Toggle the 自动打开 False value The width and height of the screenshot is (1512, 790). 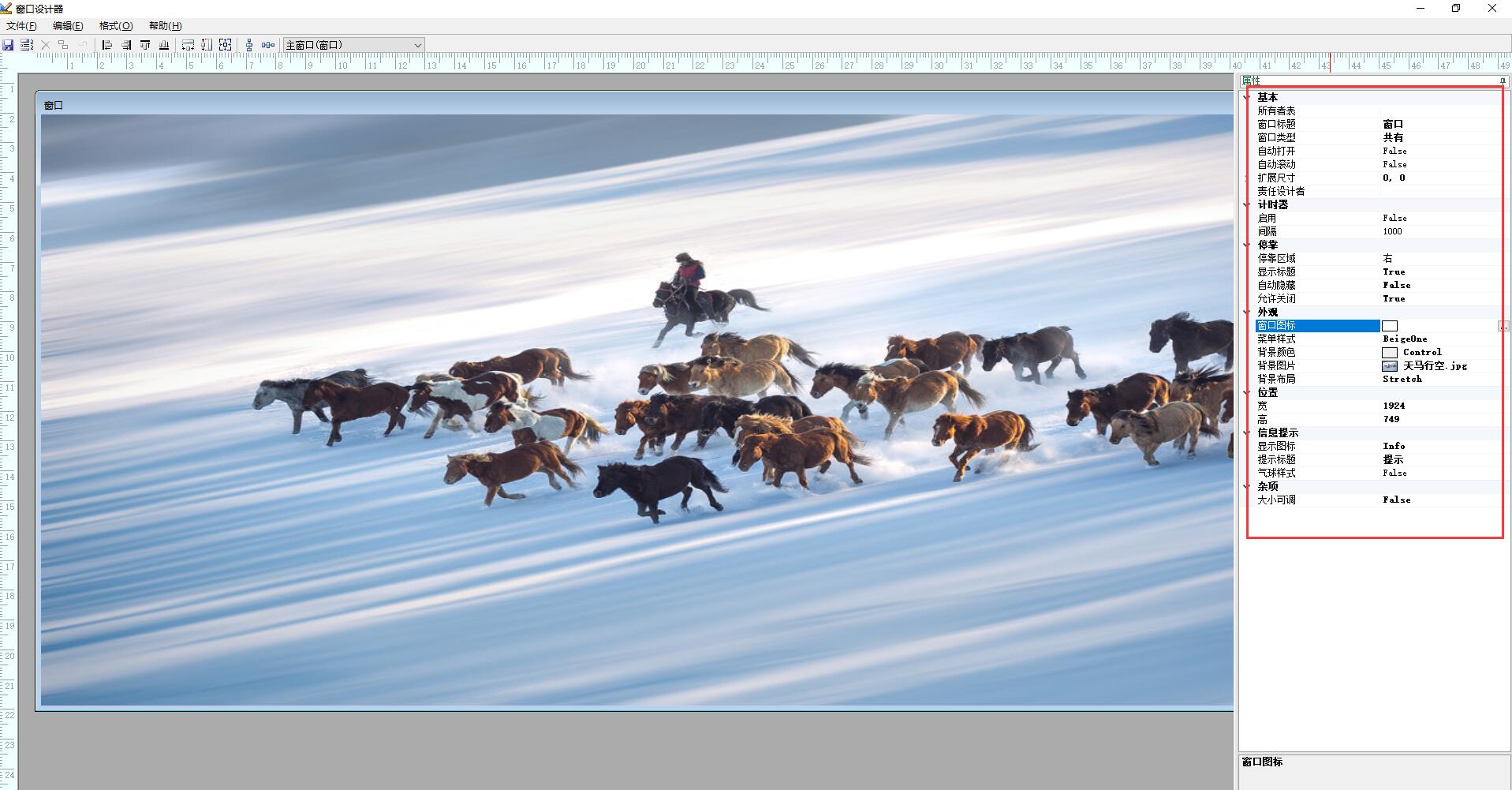1394,151
